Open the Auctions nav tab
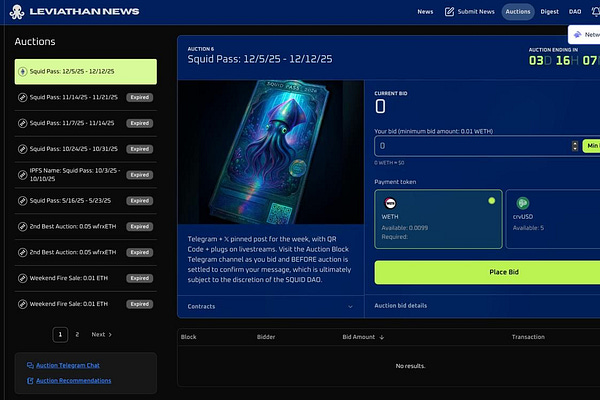Image resolution: width=600 pixels, height=400 pixels. (x=518, y=12)
